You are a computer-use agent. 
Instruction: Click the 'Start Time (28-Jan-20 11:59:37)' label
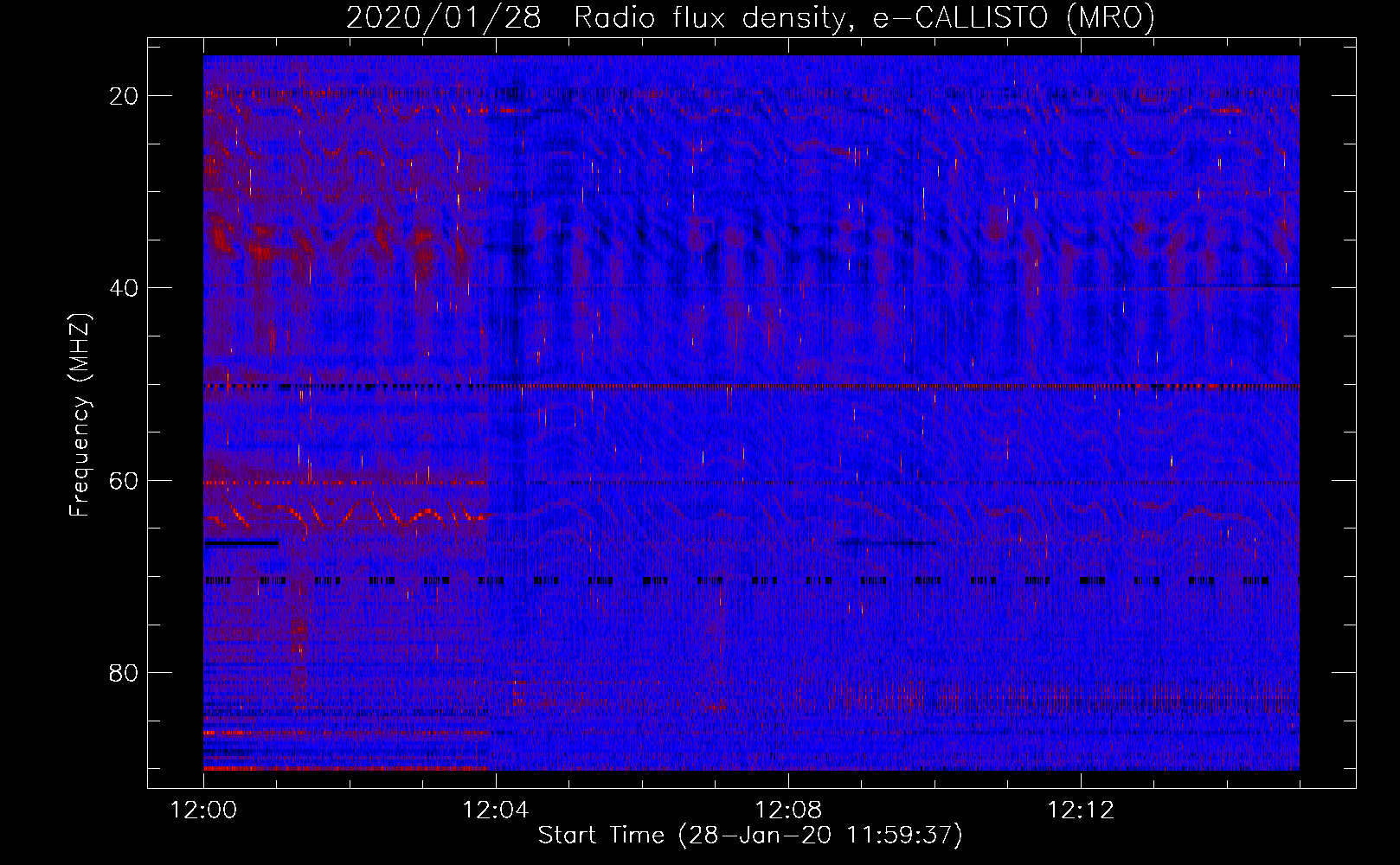pyautogui.click(x=750, y=836)
